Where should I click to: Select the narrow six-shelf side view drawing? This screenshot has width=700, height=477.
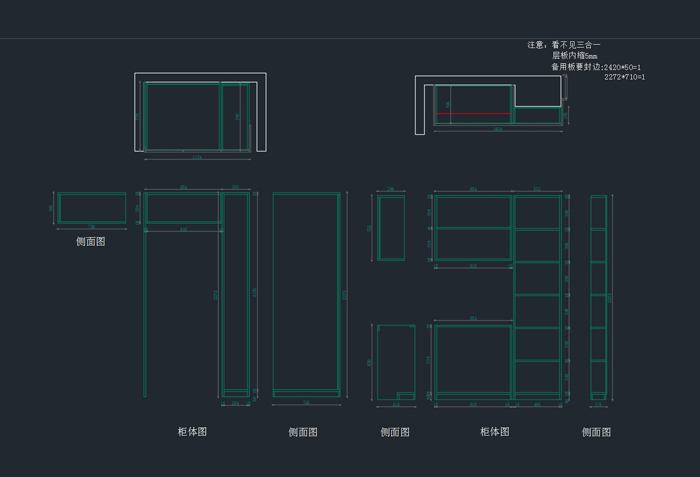tap(598, 296)
